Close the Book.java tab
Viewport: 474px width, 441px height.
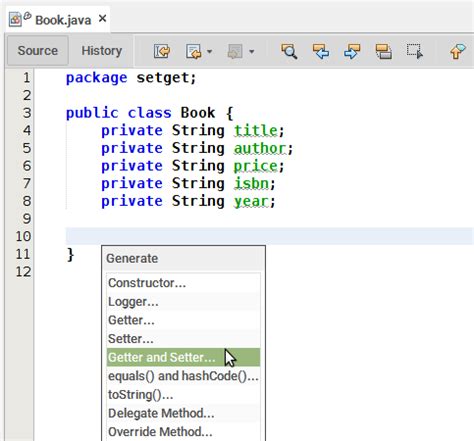tap(103, 19)
